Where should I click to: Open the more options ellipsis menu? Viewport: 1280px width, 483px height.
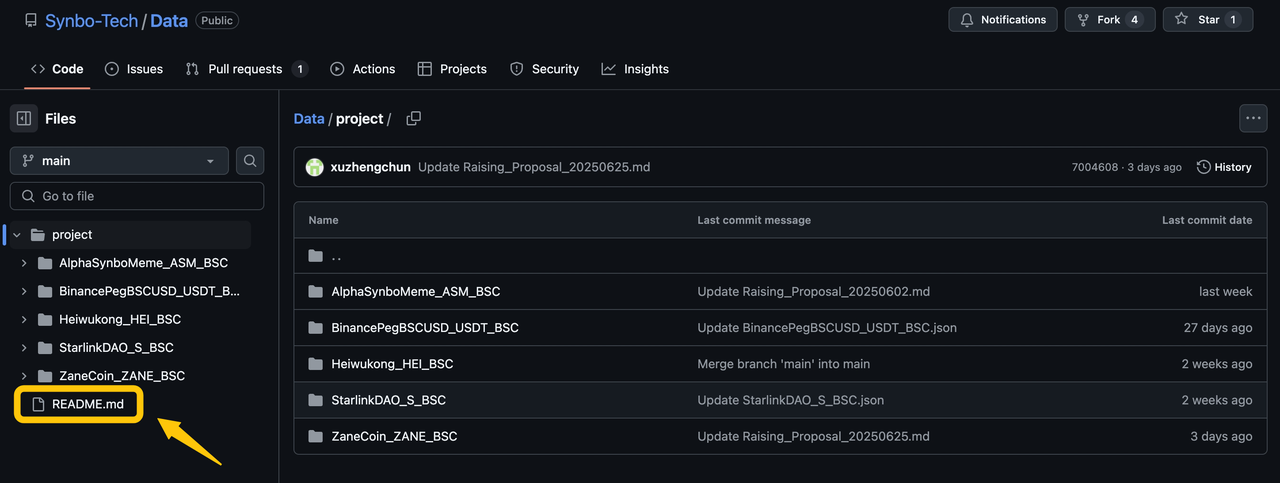[1253, 118]
